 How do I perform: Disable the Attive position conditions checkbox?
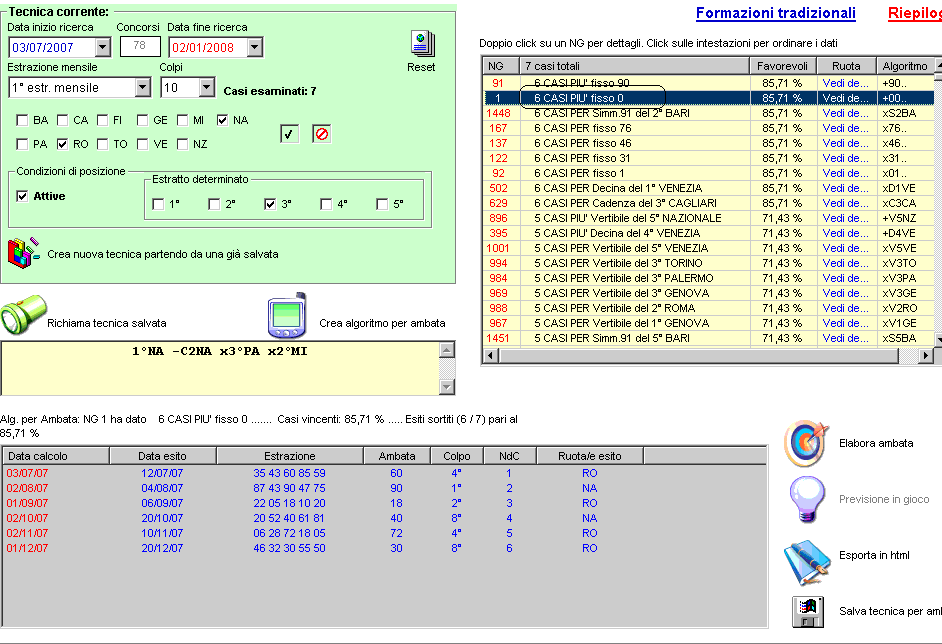[22, 196]
